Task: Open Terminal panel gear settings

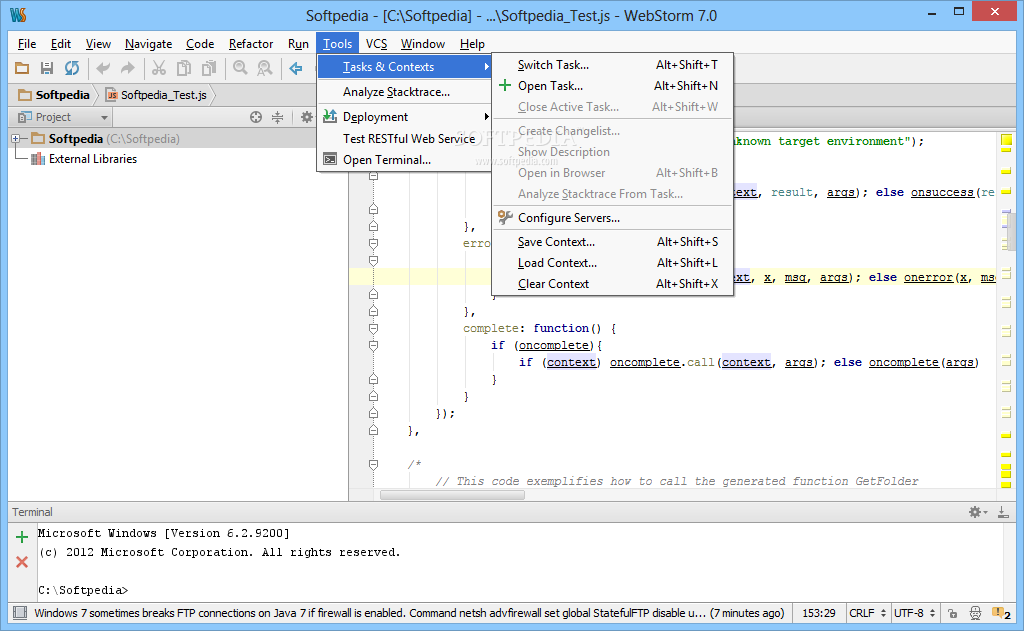Action: tap(977, 512)
